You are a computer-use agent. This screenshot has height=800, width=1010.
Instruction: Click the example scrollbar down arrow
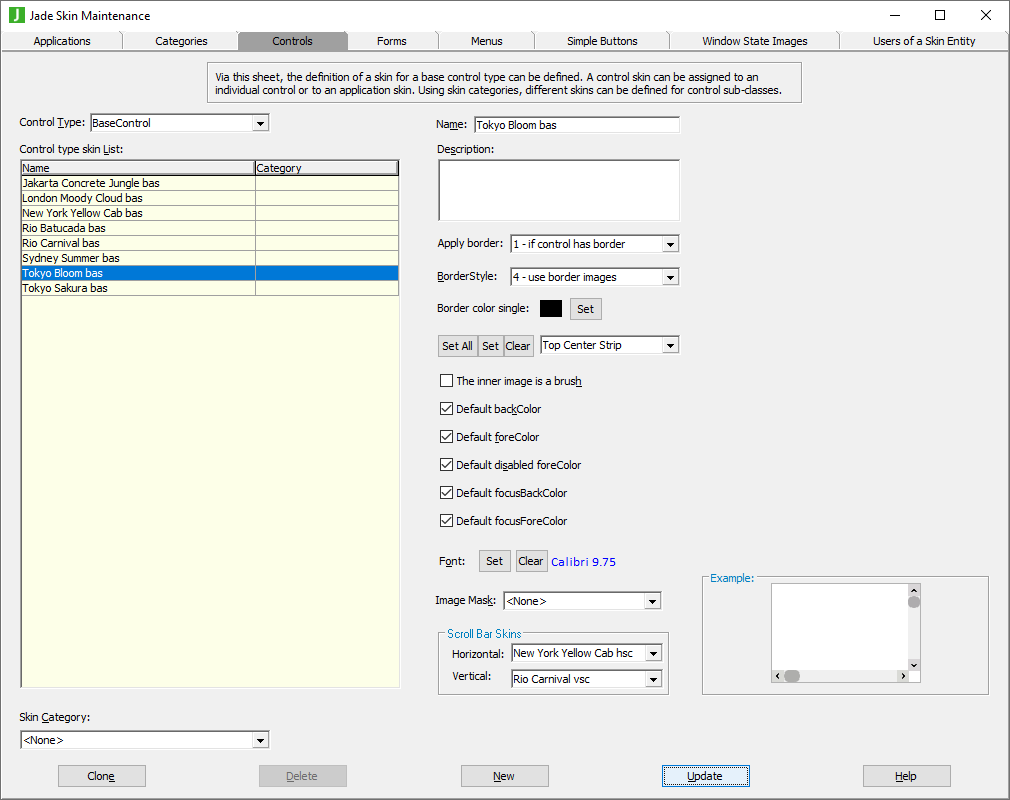pos(913,663)
